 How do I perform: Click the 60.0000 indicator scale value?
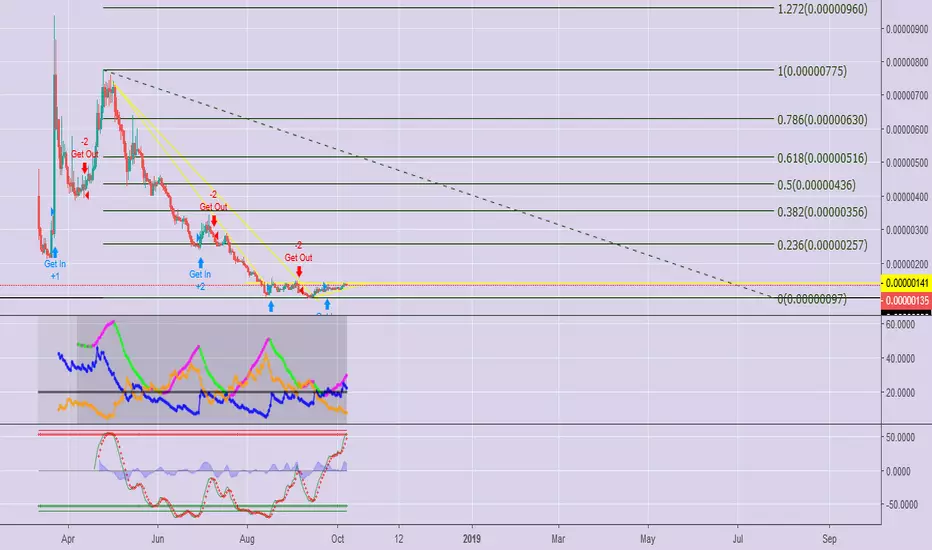(900, 325)
